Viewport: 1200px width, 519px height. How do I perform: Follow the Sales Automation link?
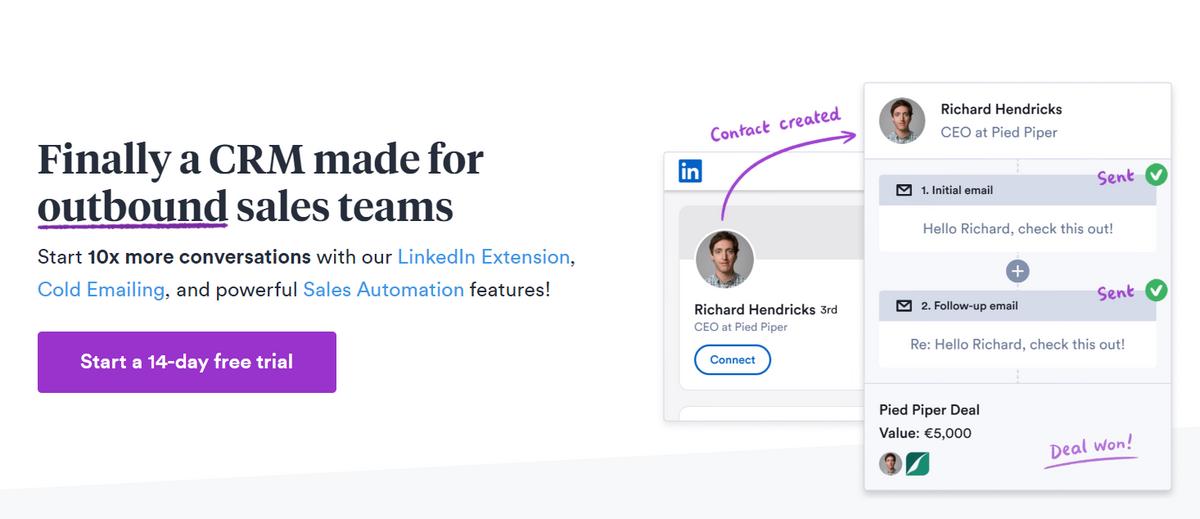point(383,290)
